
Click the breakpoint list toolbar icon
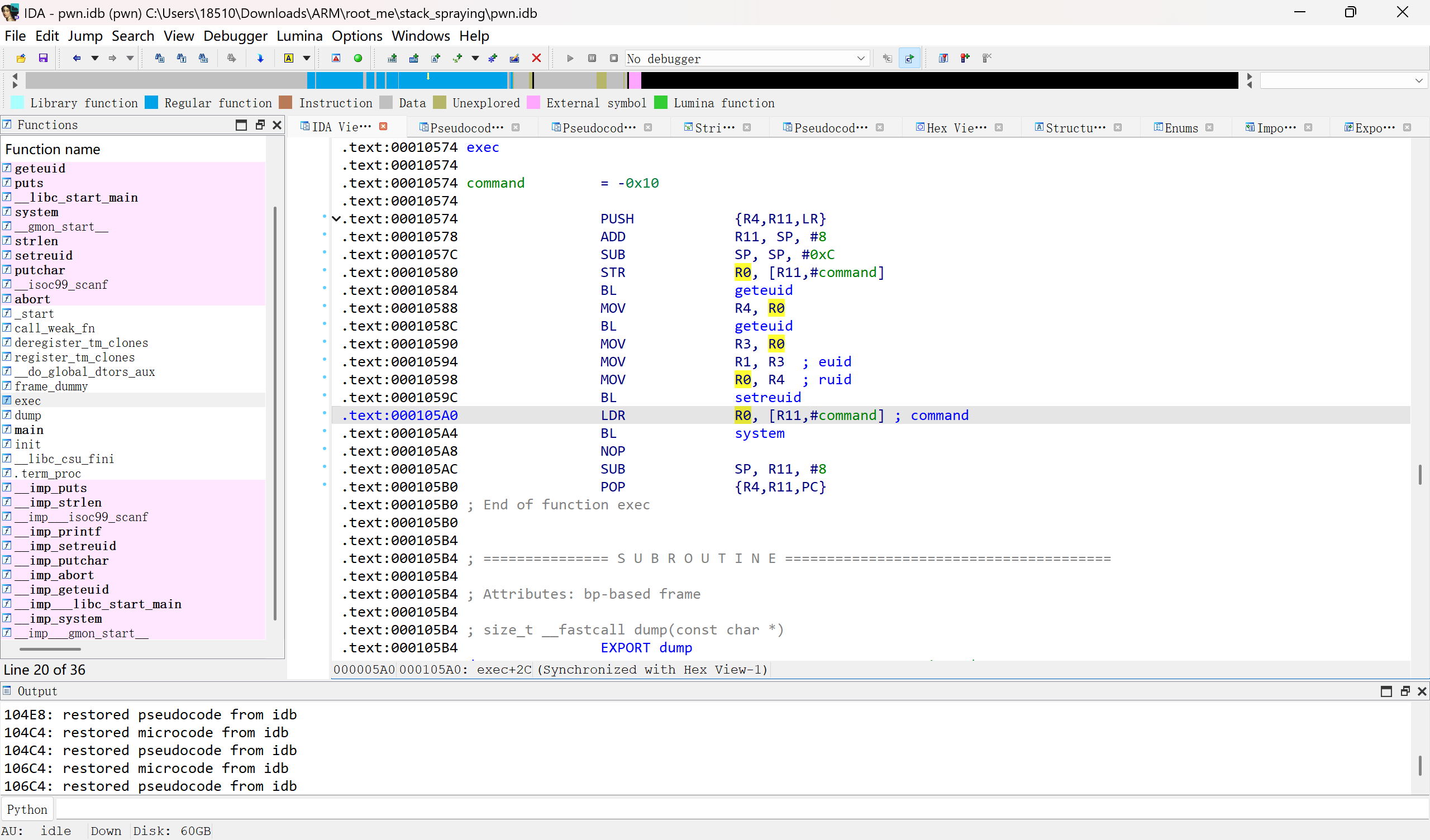943,58
